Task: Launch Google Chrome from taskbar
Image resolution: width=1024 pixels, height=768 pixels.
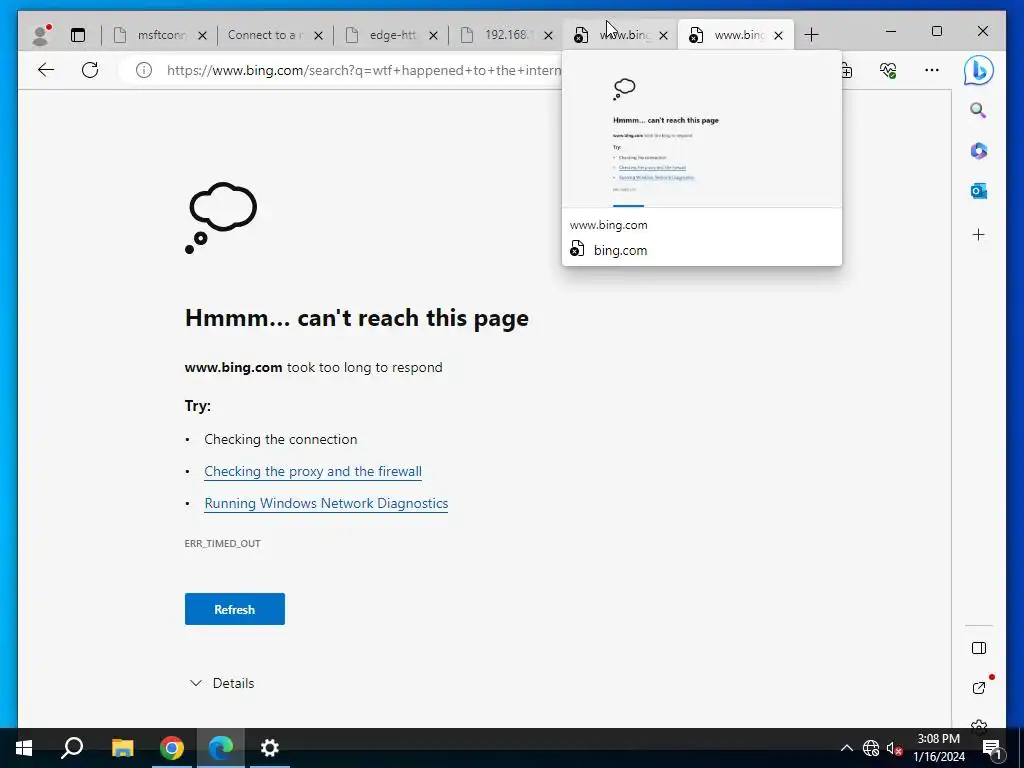Action: pyautogui.click(x=172, y=748)
